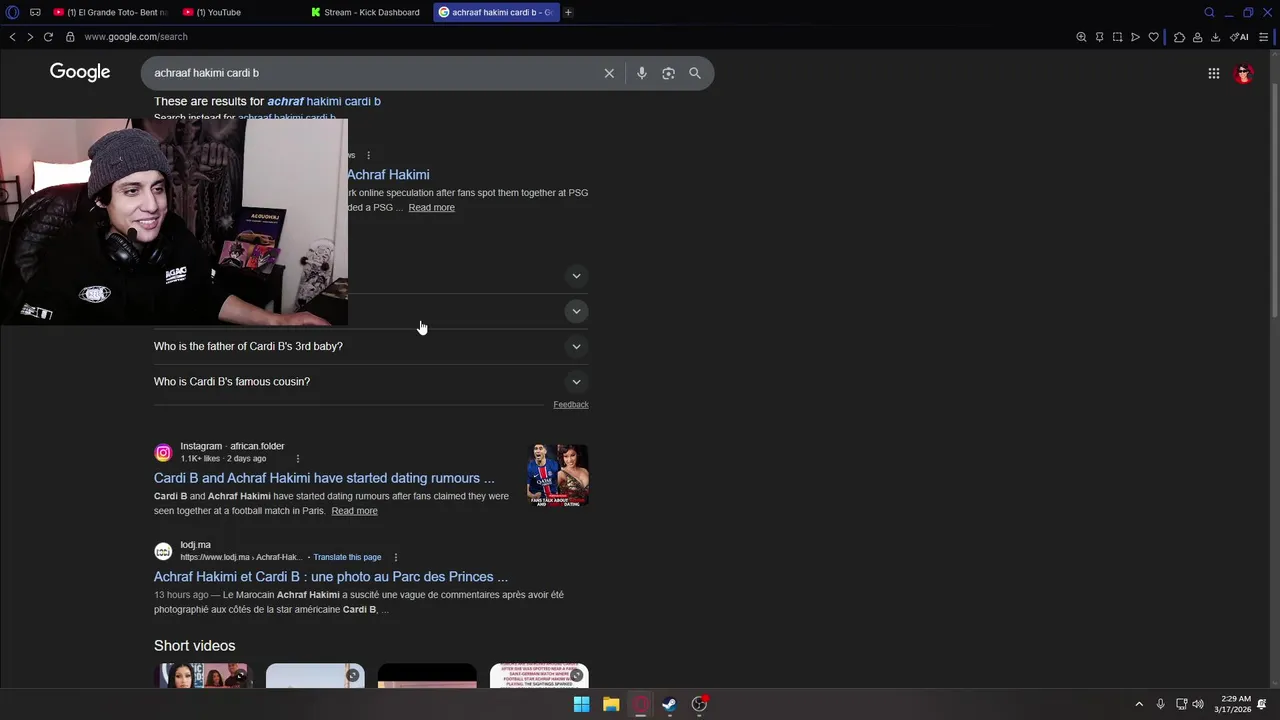
Task: Open the extensions cube icon
Action: pyautogui.click(x=1179, y=37)
